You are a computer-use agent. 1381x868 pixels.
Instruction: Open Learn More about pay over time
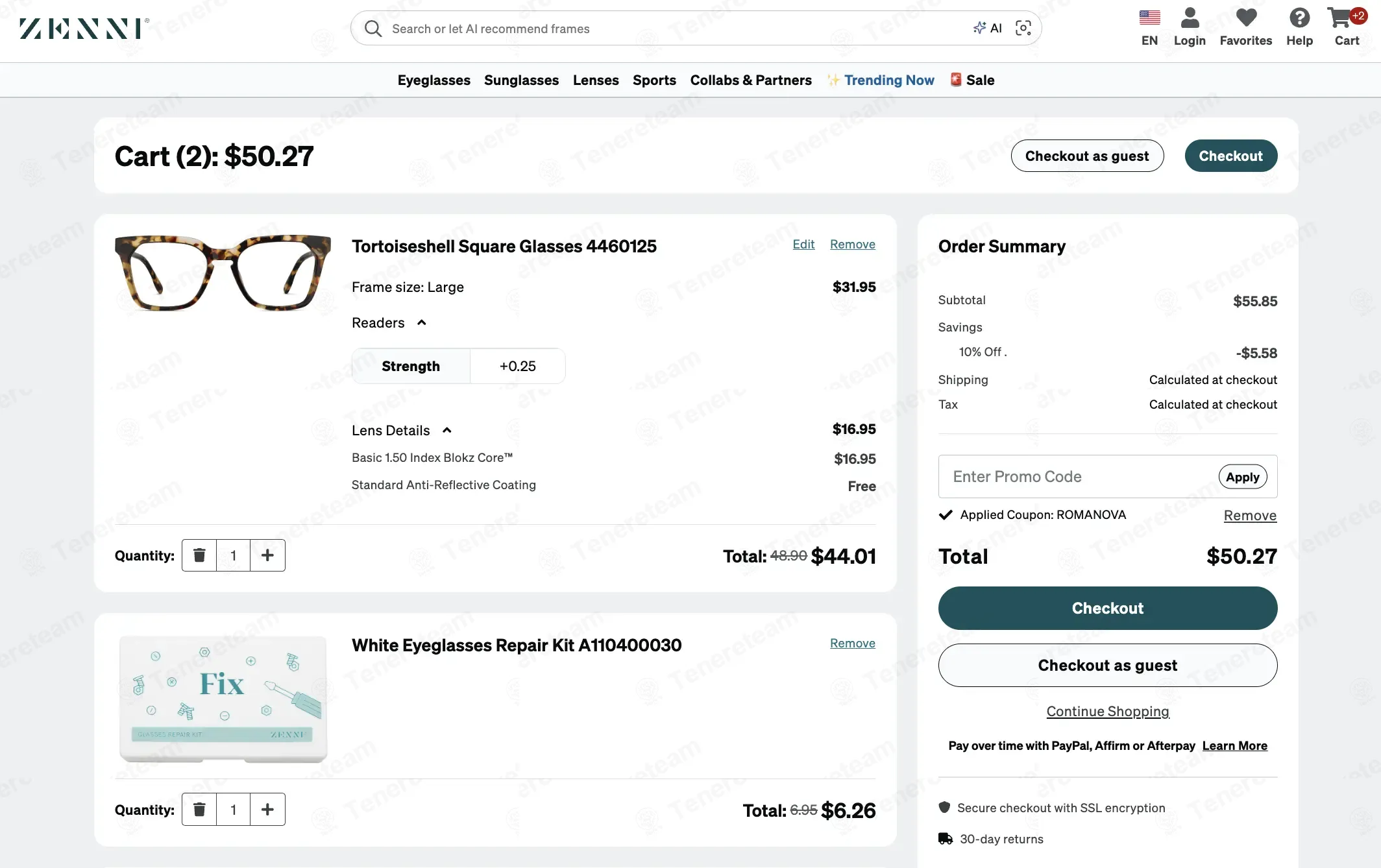(1234, 745)
